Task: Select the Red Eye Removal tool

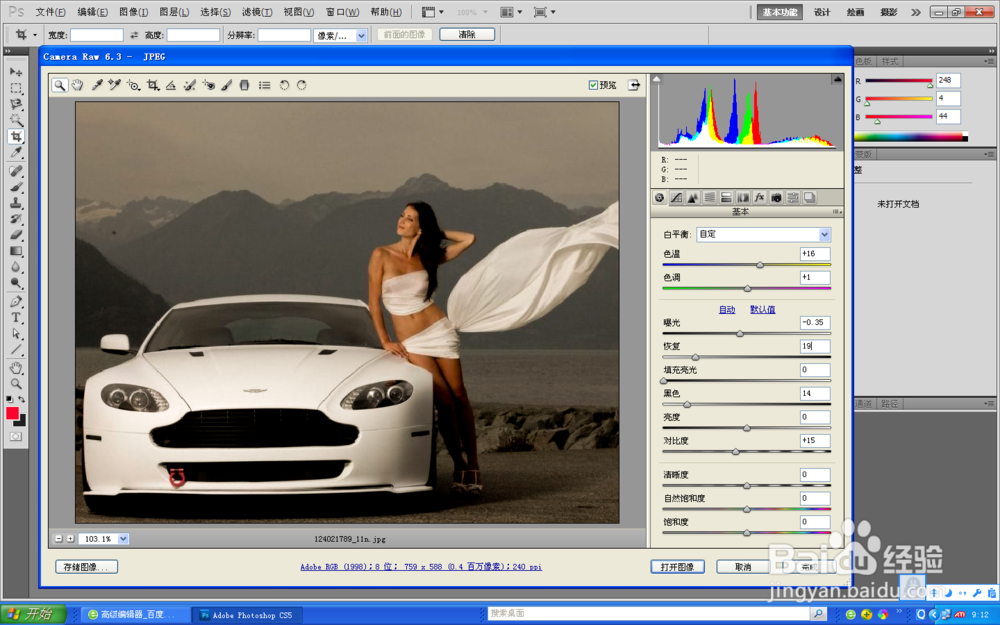Action: click(209, 85)
